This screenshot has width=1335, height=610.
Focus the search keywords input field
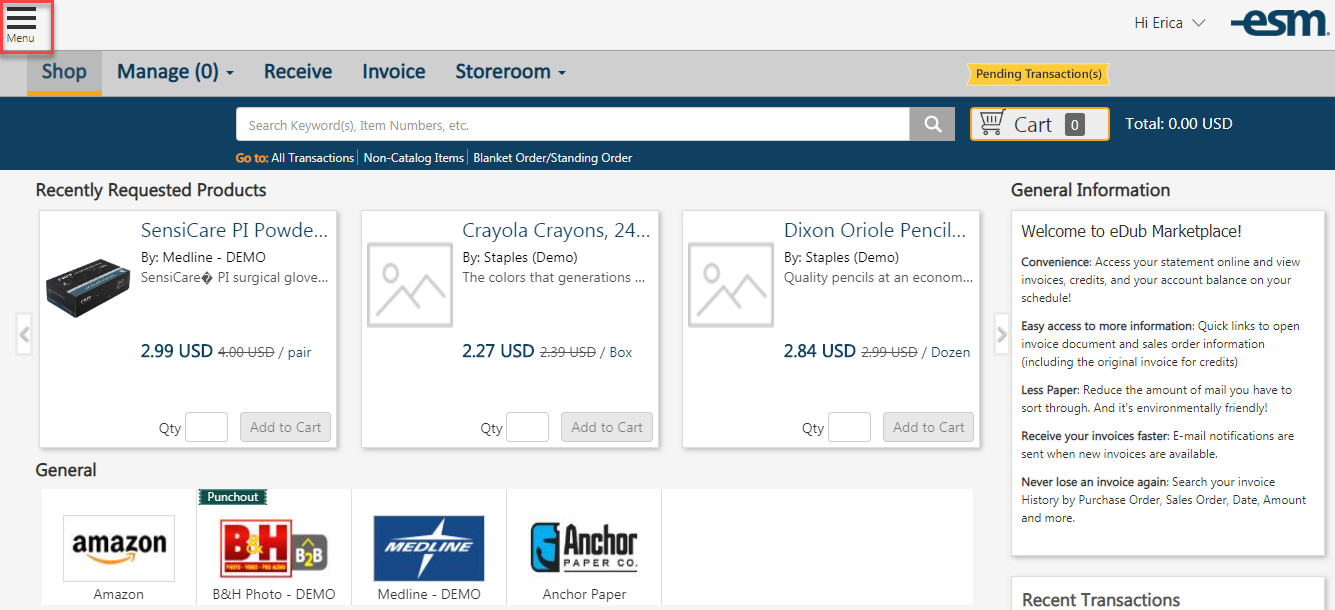pyautogui.click(x=573, y=125)
